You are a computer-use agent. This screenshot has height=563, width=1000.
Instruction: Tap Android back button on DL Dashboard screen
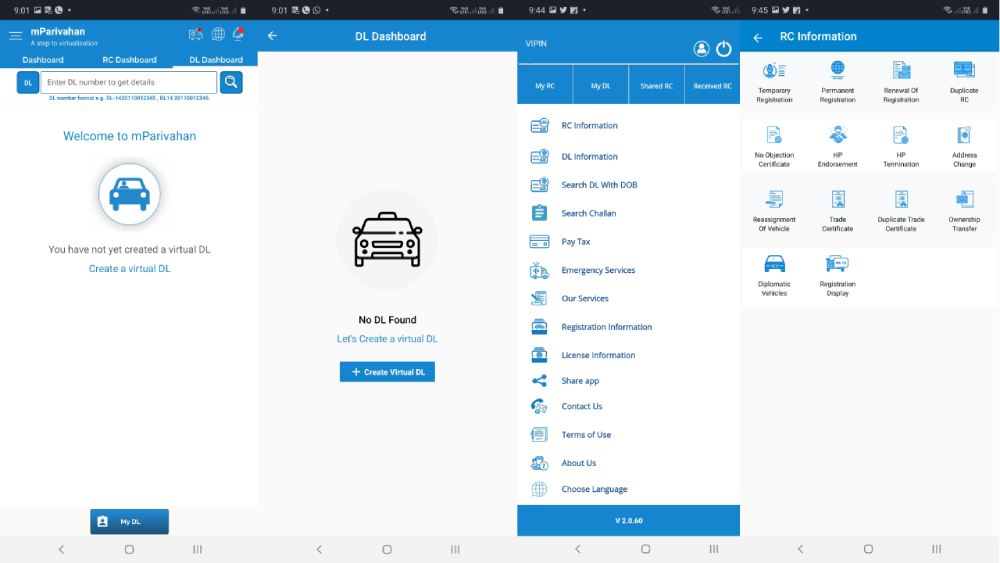(319, 549)
